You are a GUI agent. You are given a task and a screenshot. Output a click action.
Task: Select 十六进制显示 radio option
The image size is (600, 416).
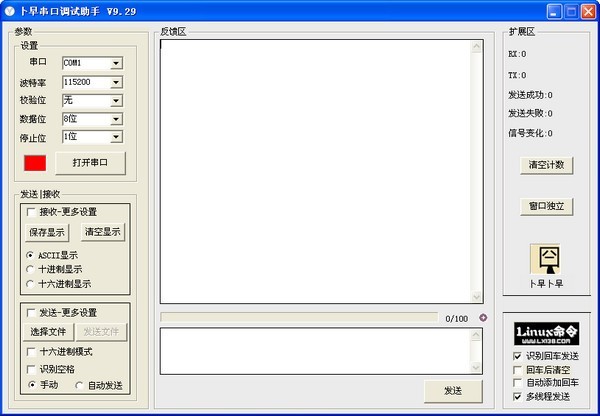pyautogui.click(x=30, y=284)
